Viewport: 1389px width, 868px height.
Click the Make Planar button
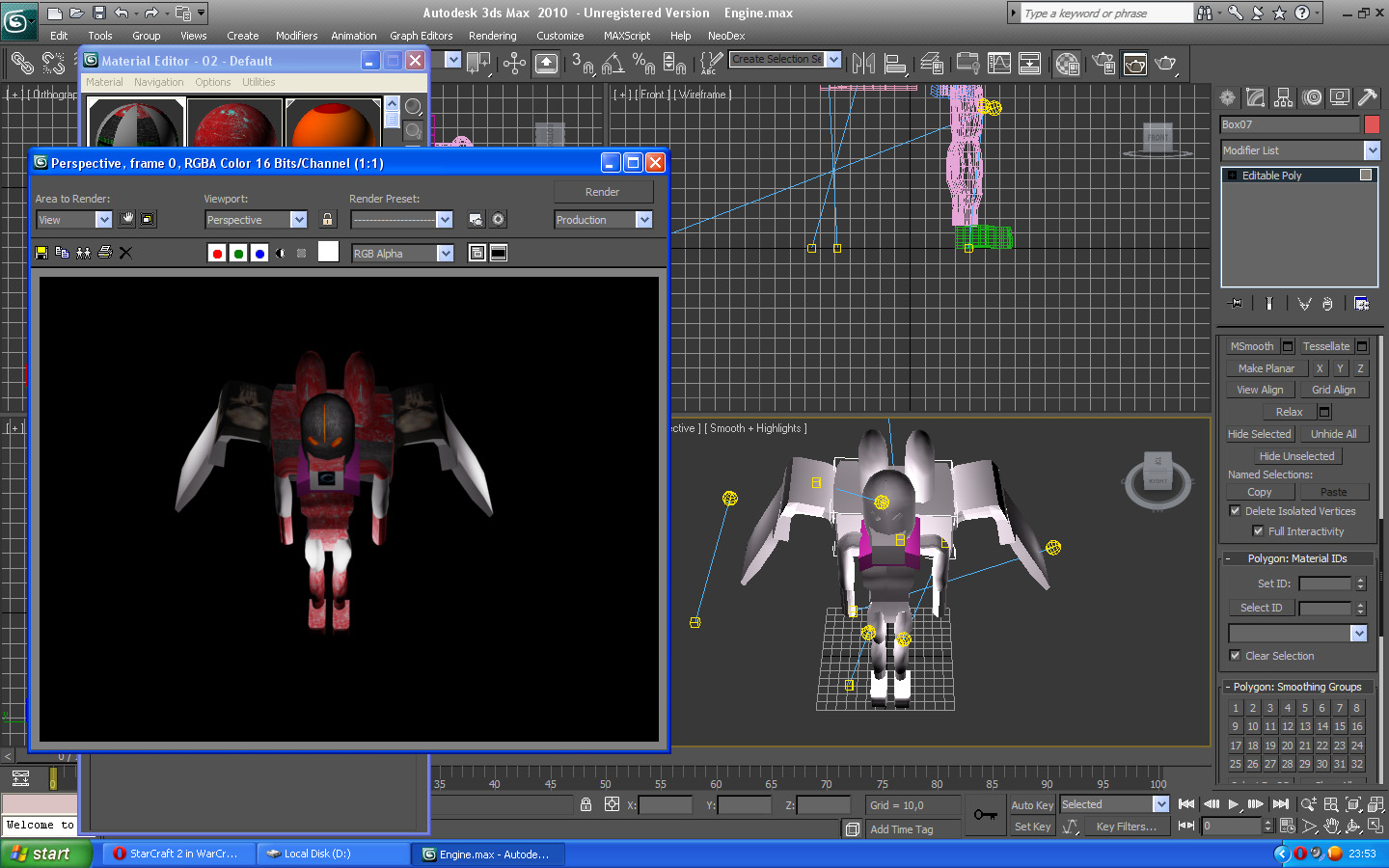tap(1266, 368)
